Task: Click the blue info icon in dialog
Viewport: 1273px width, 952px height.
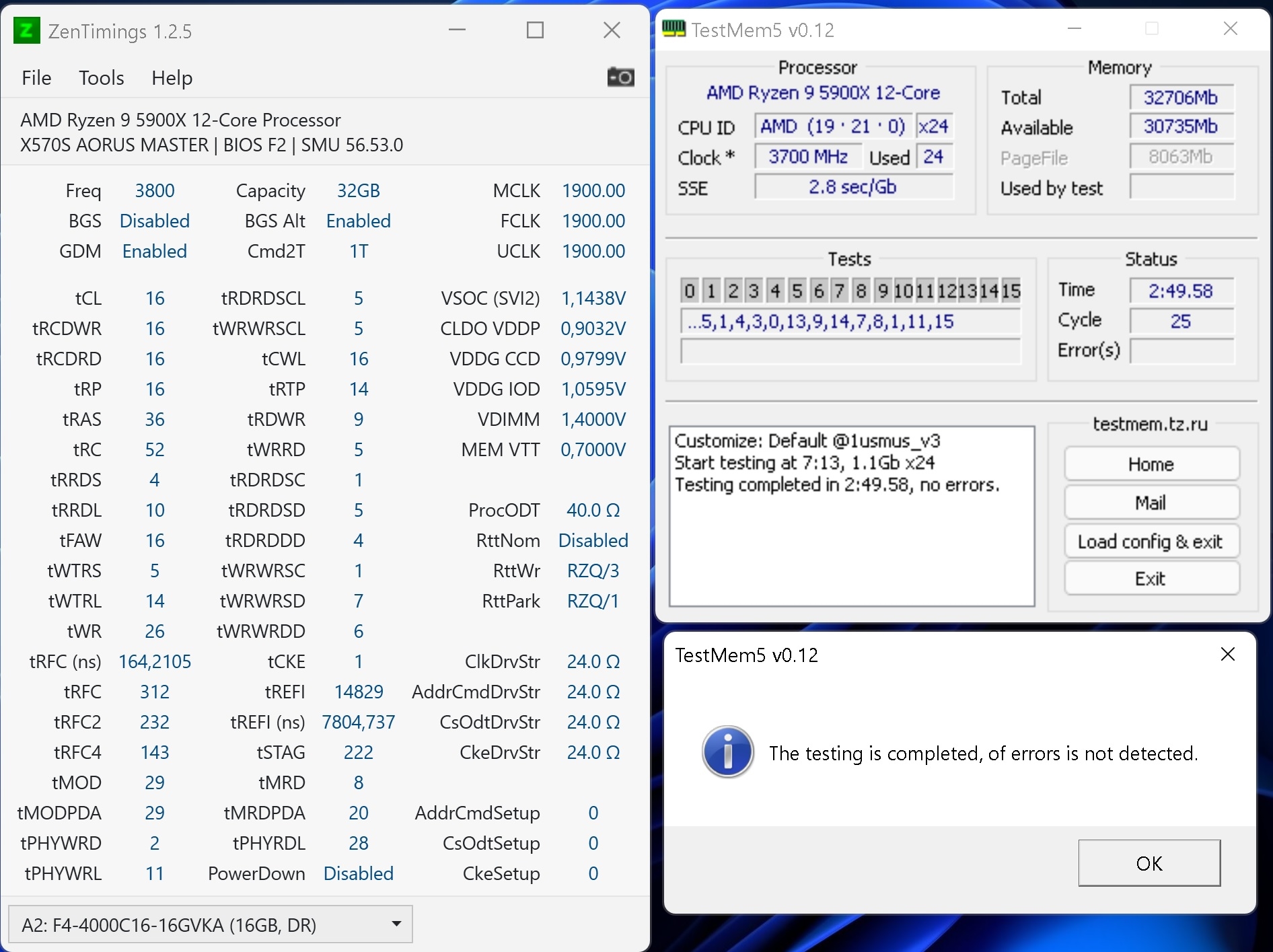Action: [x=727, y=752]
